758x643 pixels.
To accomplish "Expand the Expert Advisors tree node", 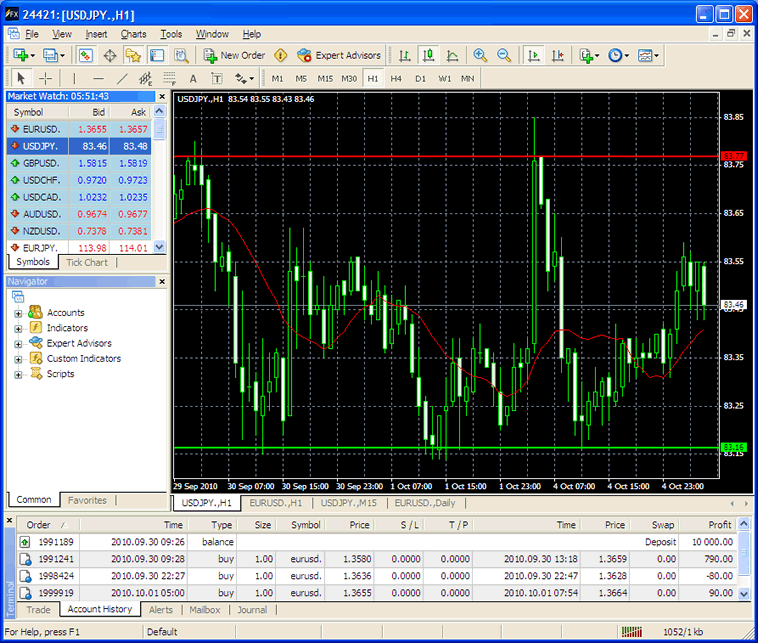I will [x=18, y=344].
